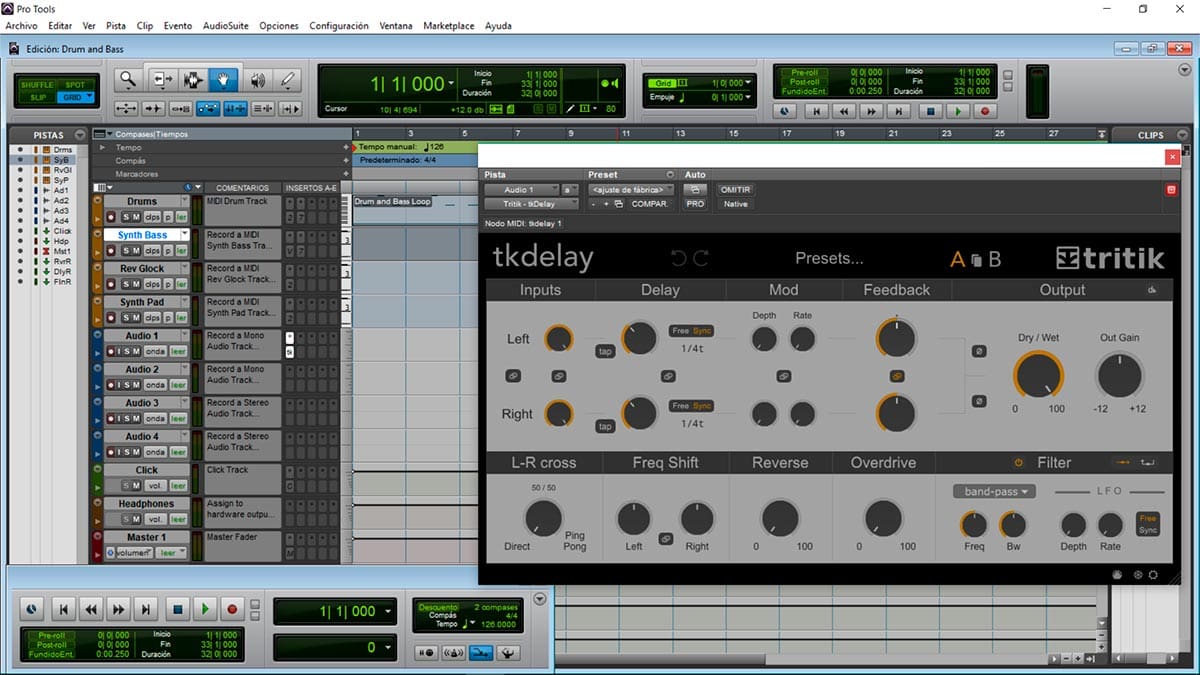Image resolution: width=1200 pixels, height=675 pixels.
Task: Open the GRID mode dropdown arrow
Action: pyautogui.click(x=89, y=97)
